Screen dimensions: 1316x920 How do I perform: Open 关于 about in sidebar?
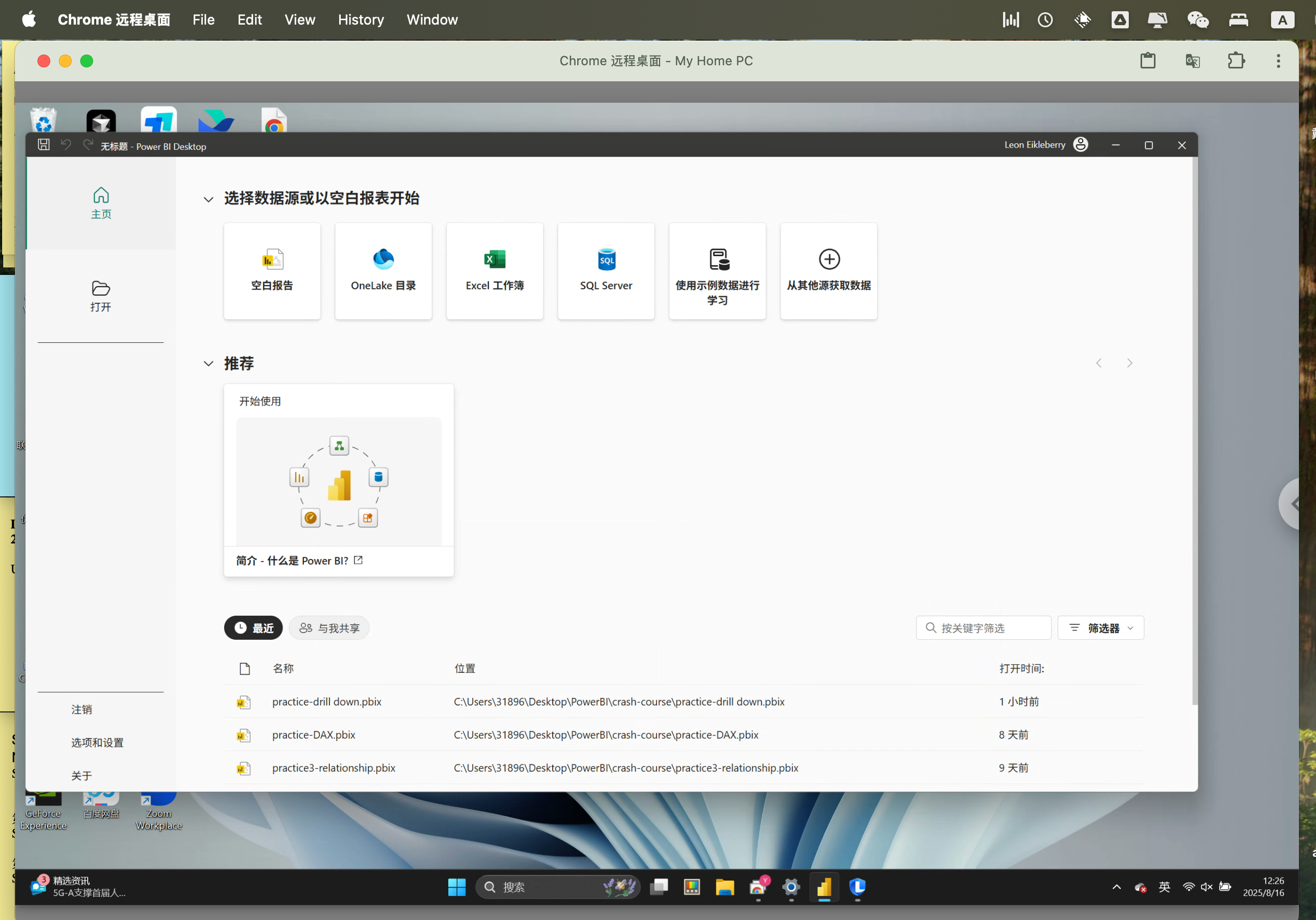pos(81,776)
